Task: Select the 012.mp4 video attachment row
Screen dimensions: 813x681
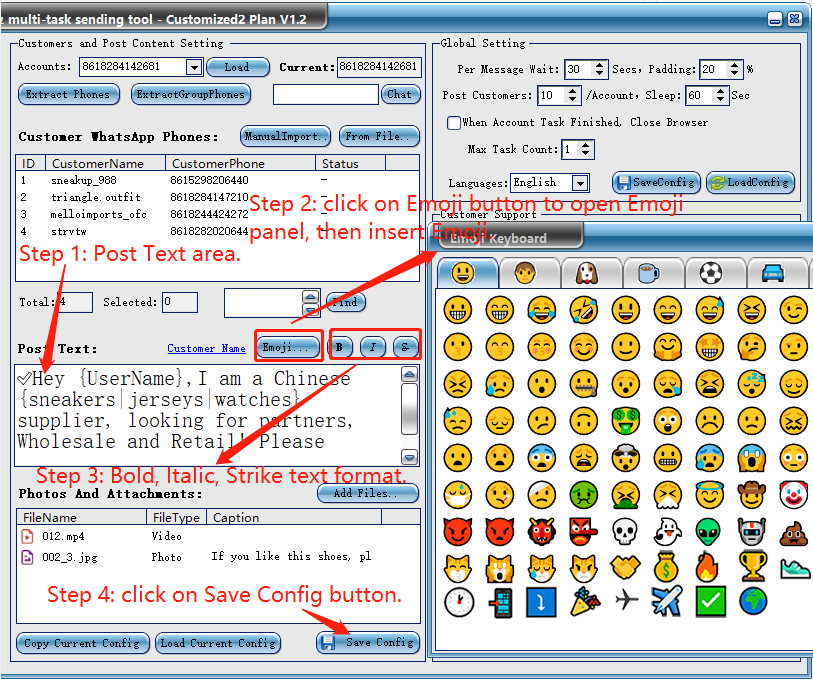Action: pos(218,536)
